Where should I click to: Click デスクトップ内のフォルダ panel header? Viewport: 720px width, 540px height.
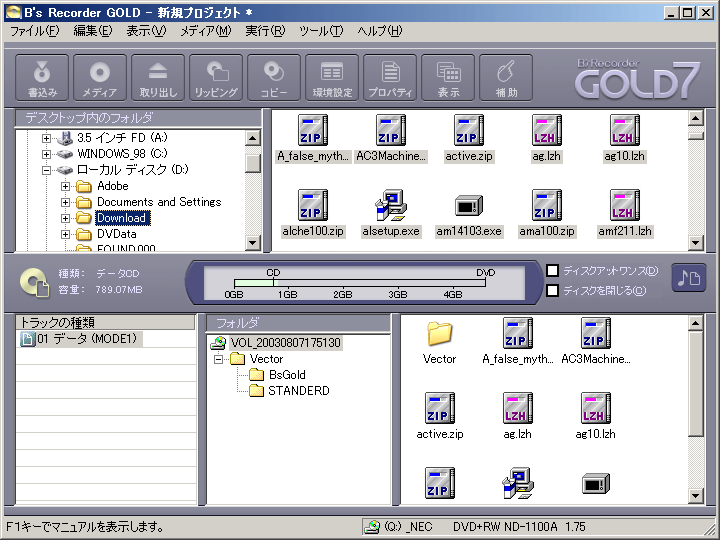tap(138, 118)
